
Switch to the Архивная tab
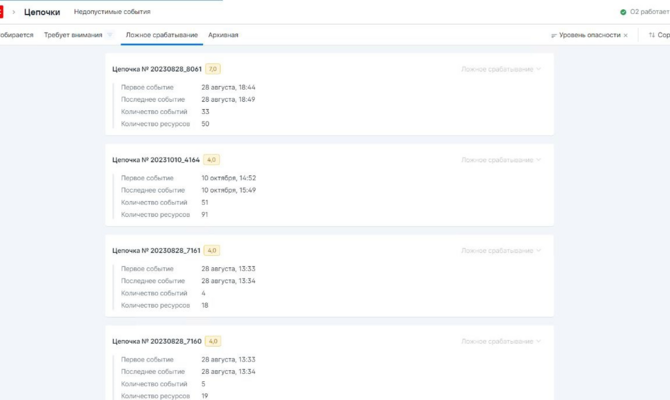(223, 35)
